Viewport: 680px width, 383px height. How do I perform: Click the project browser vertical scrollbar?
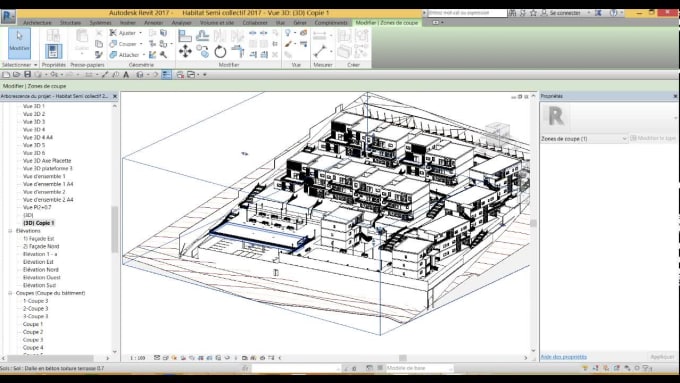(x=114, y=230)
